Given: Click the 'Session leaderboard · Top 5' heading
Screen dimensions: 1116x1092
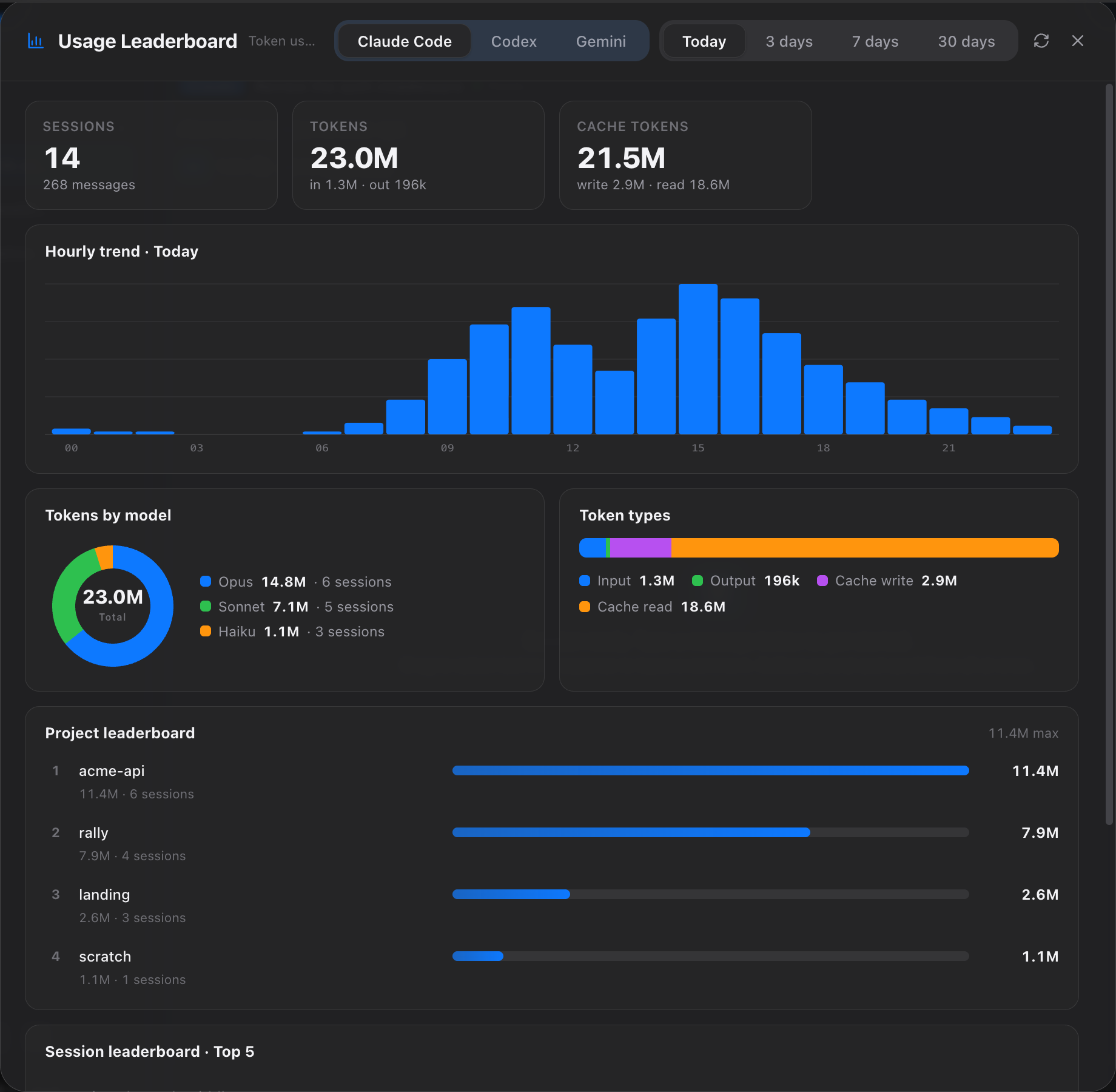Looking at the screenshot, I should click(150, 1051).
